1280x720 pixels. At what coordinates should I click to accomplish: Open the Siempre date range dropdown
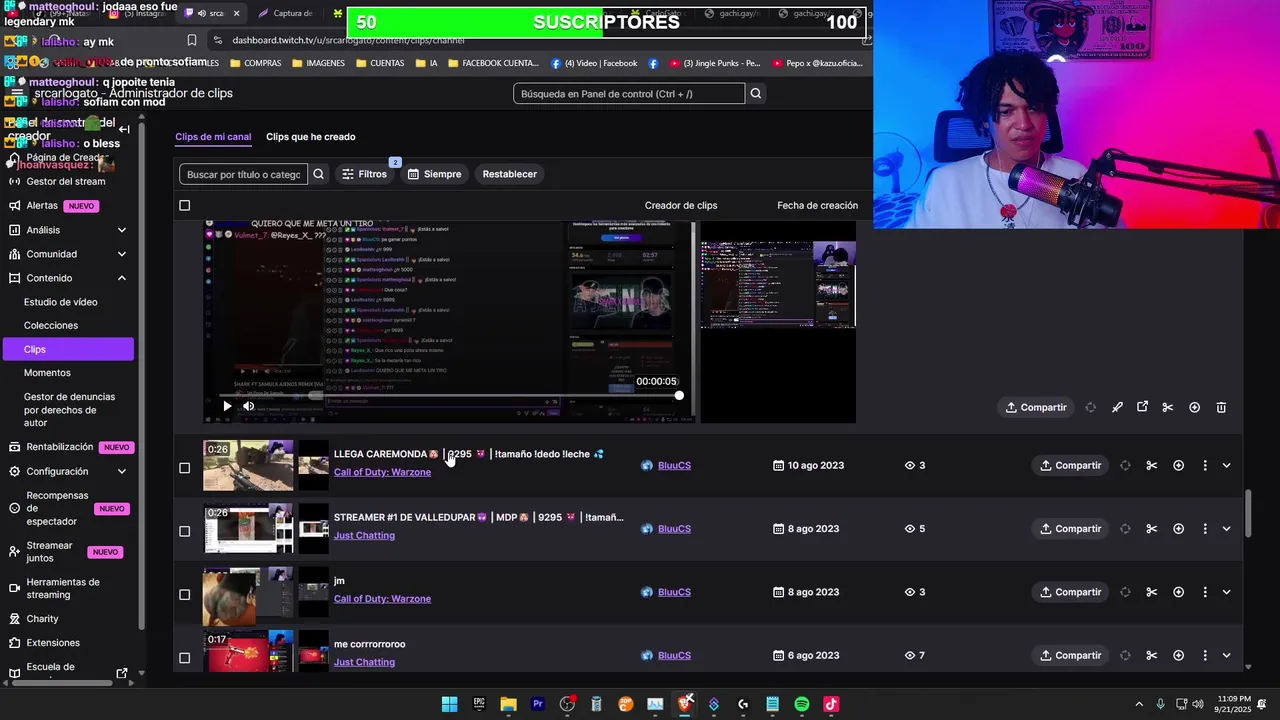coord(434,174)
